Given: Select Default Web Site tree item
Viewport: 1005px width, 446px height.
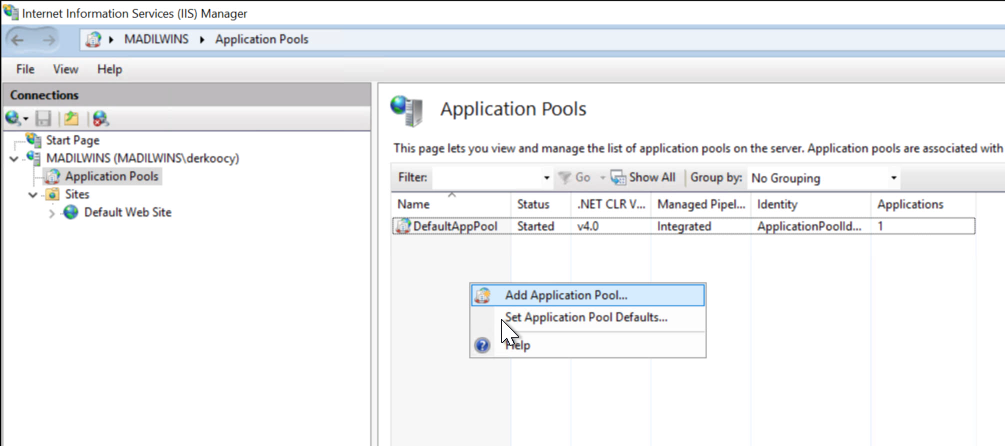Looking at the screenshot, I should click(128, 212).
